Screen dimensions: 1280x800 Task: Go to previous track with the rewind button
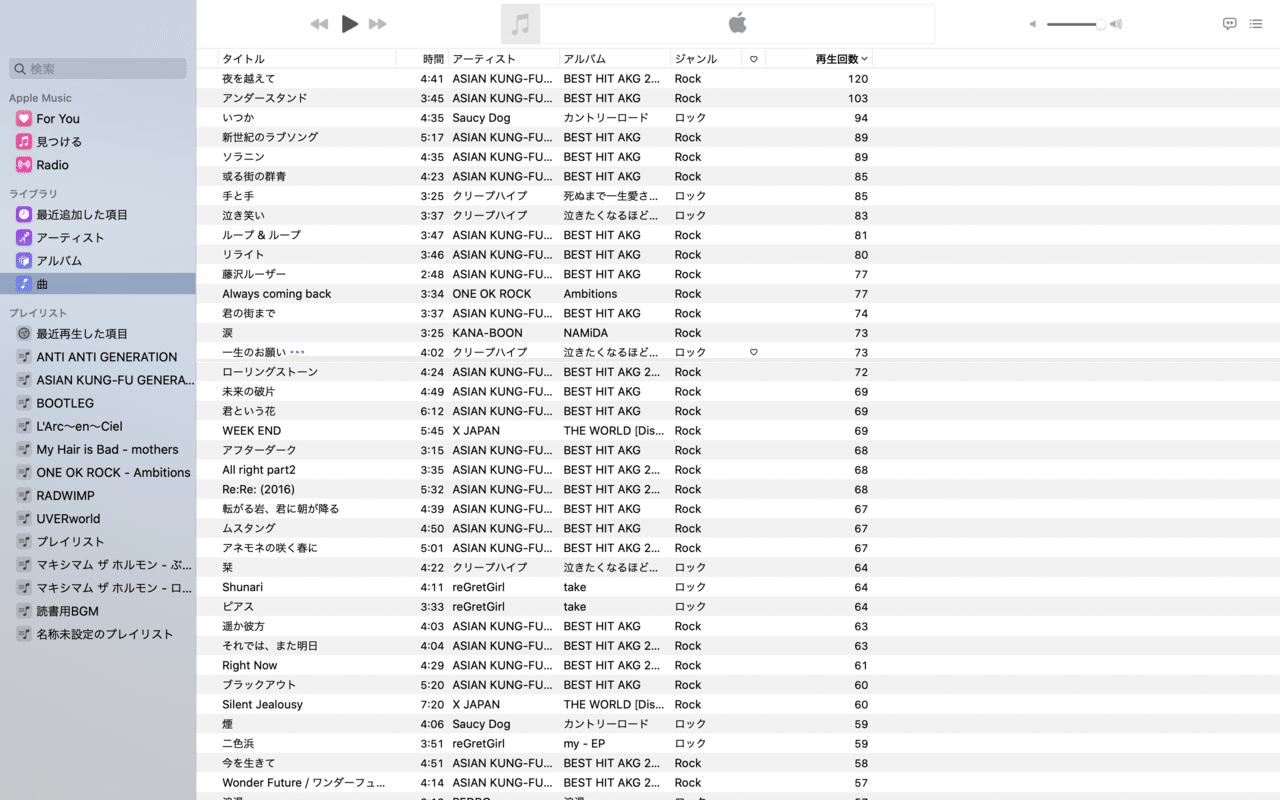click(319, 24)
